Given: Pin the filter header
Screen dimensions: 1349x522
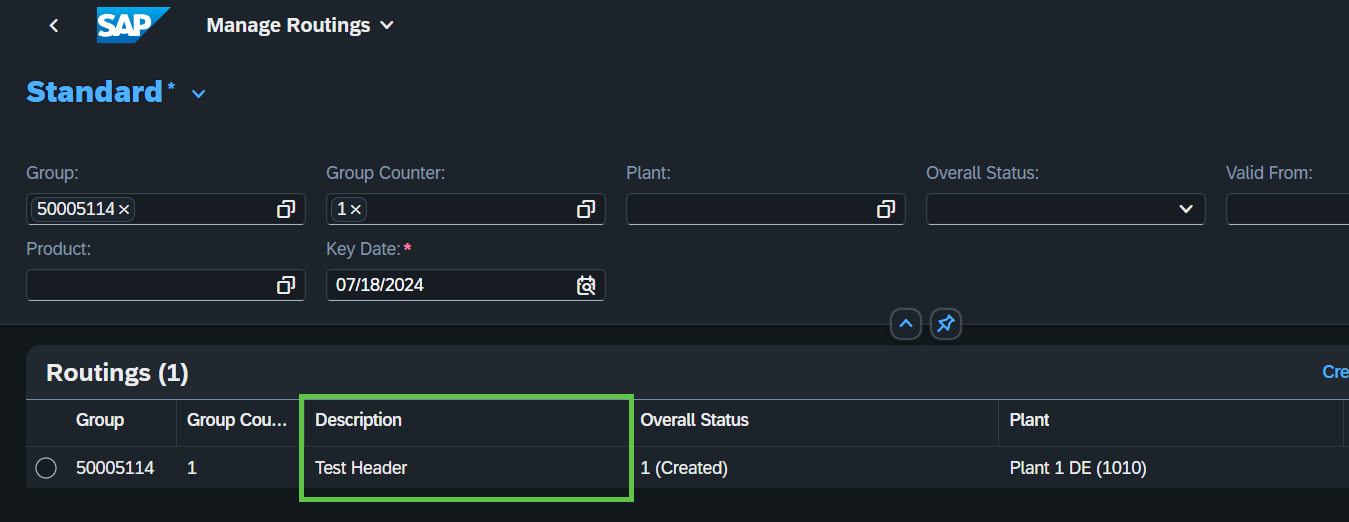Looking at the screenshot, I should [x=946, y=324].
